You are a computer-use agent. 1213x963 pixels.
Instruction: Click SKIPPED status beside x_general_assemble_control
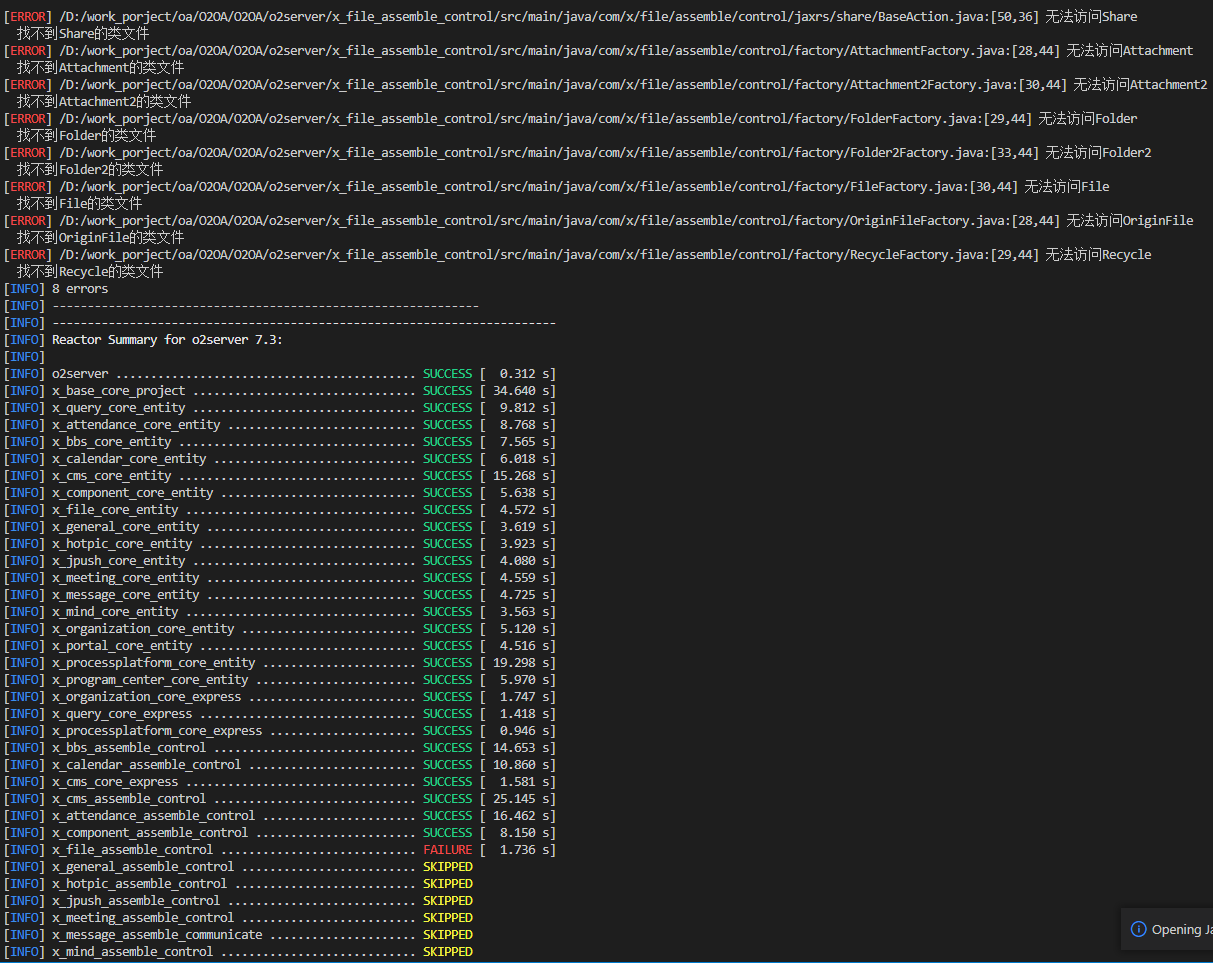pos(447,867)
